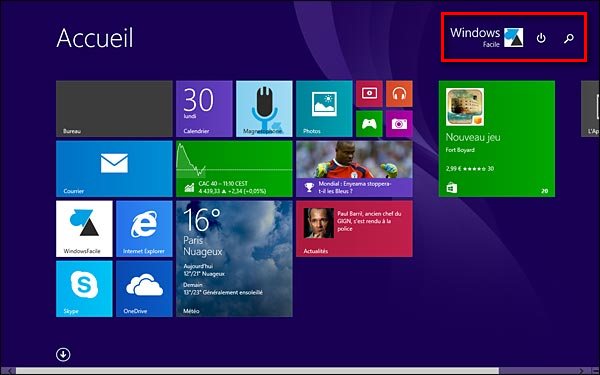The width and height of the screenshot is (600, 375).
Task: Open the Courrier mail tile
Action: tap(114, 169)
